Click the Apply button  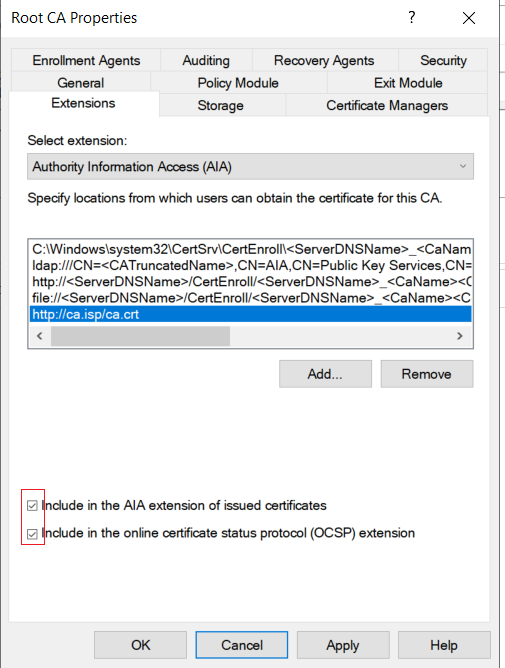point(343,645)
